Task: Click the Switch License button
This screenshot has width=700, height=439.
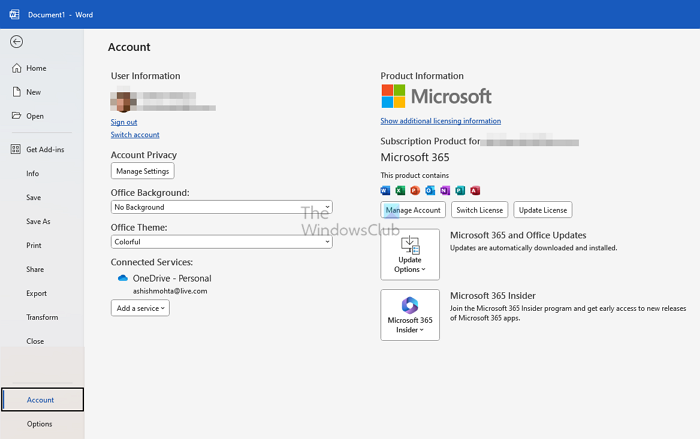Action: click(x=479, y=210)
